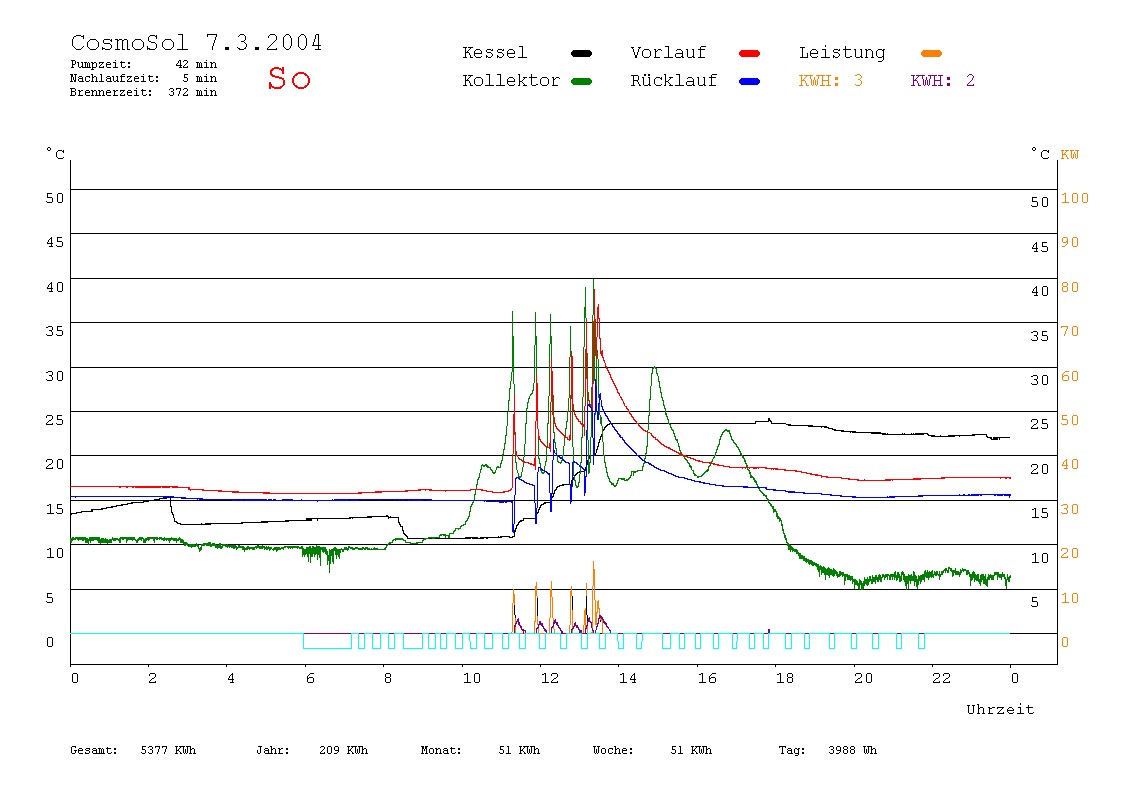1148x812 pixels.
Task: Click the left °C unit label
Action: pos(56,154)
